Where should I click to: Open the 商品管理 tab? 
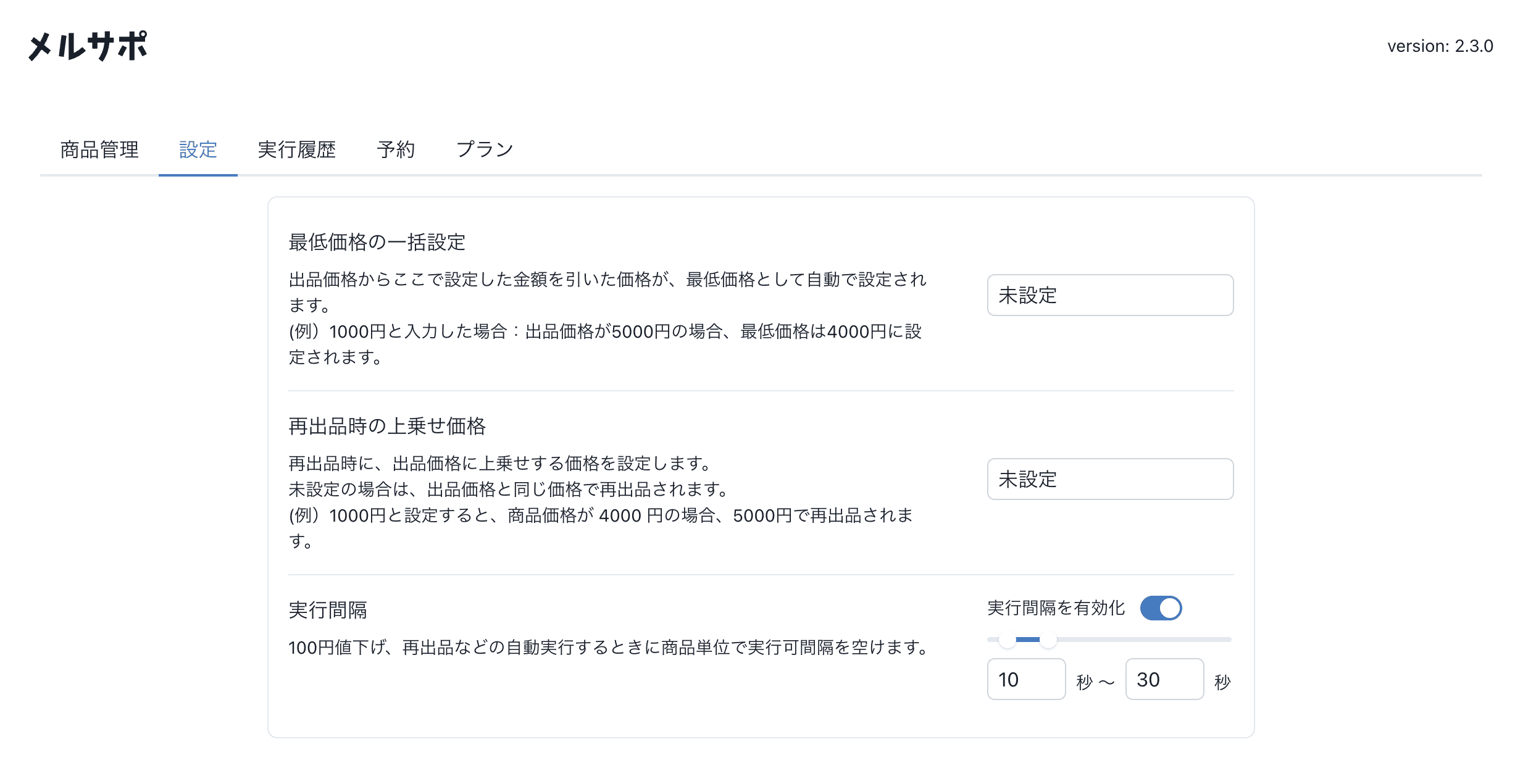pyautogui.click(x=99, y=149)
